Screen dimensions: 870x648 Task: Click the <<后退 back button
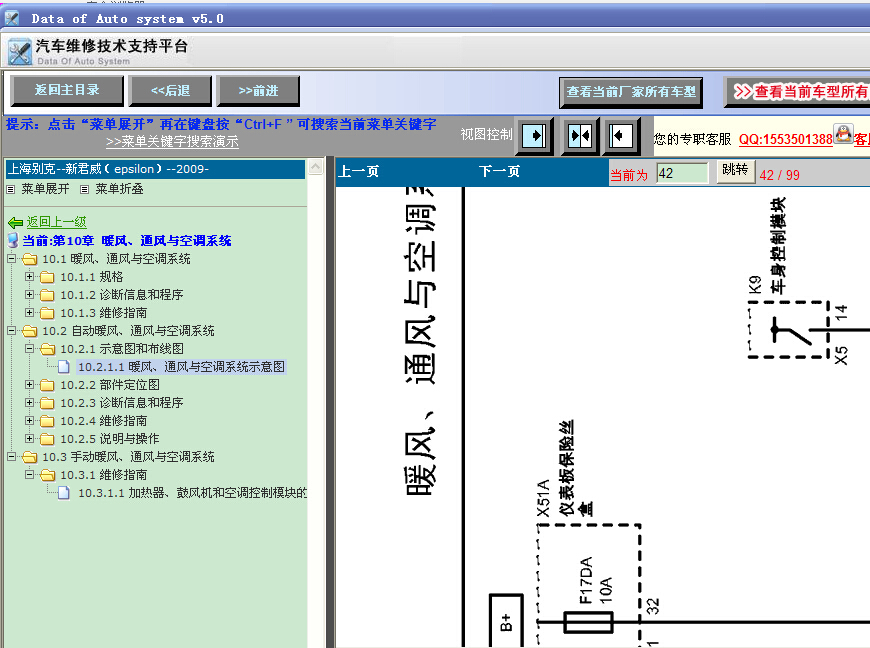[170, 90]
